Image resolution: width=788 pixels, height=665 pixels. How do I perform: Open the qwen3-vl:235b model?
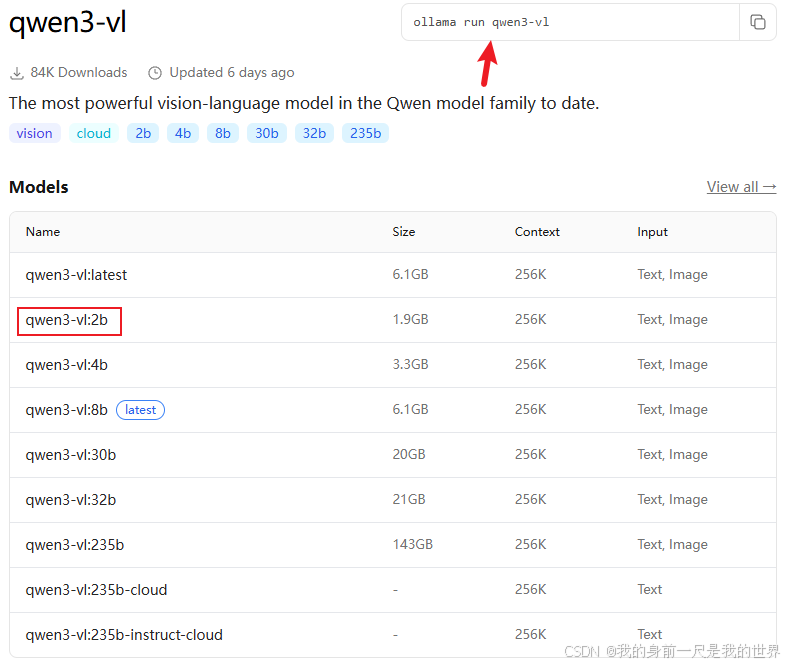click(x=75, y=545)
